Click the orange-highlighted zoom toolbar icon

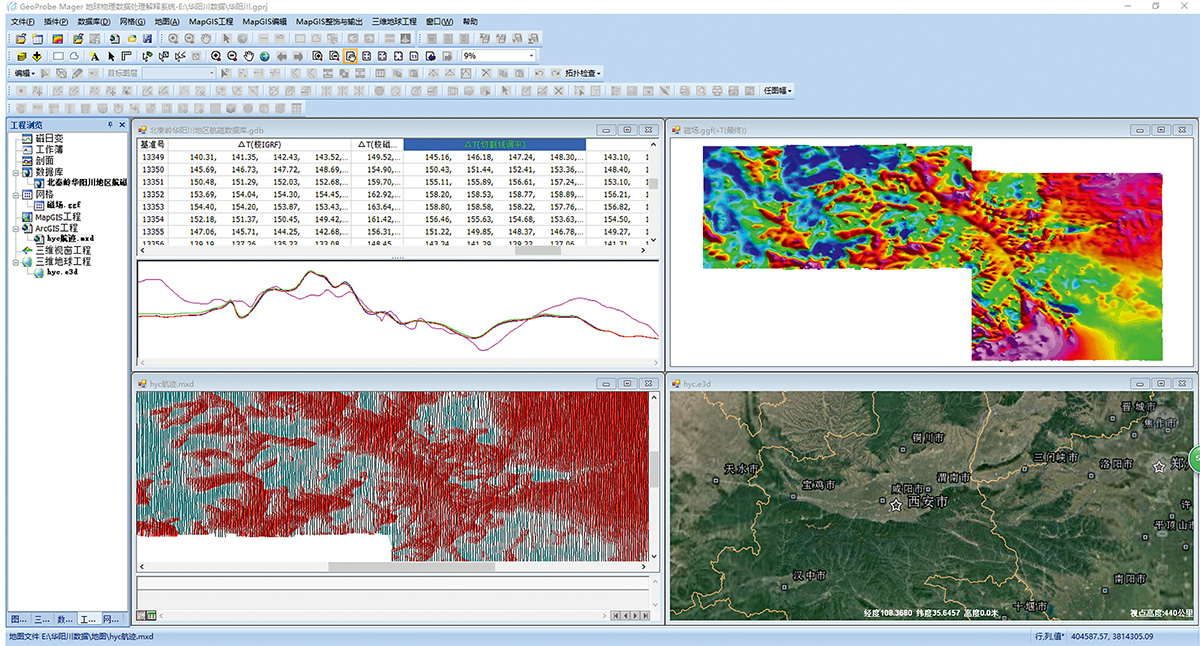pos(350,56)
